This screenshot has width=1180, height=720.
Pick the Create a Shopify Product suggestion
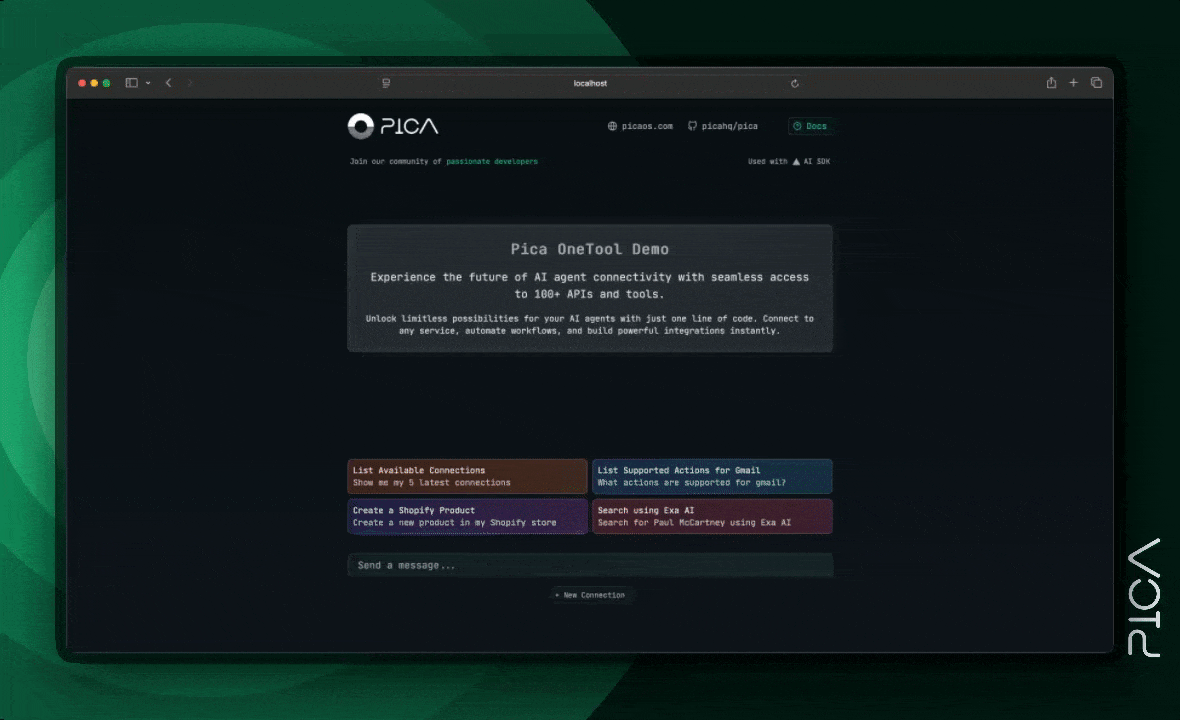[467, 516]
